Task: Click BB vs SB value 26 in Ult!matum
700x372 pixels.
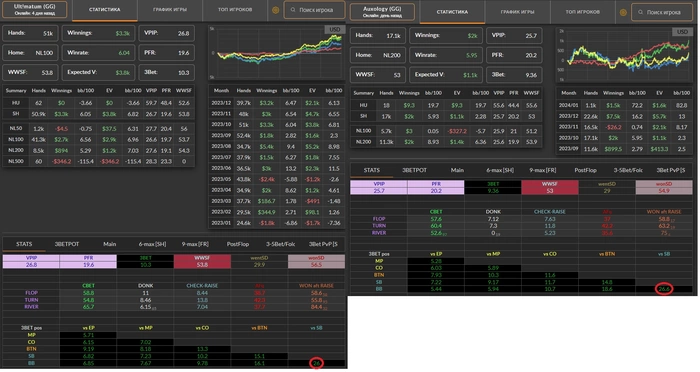Action: [317, 363]
